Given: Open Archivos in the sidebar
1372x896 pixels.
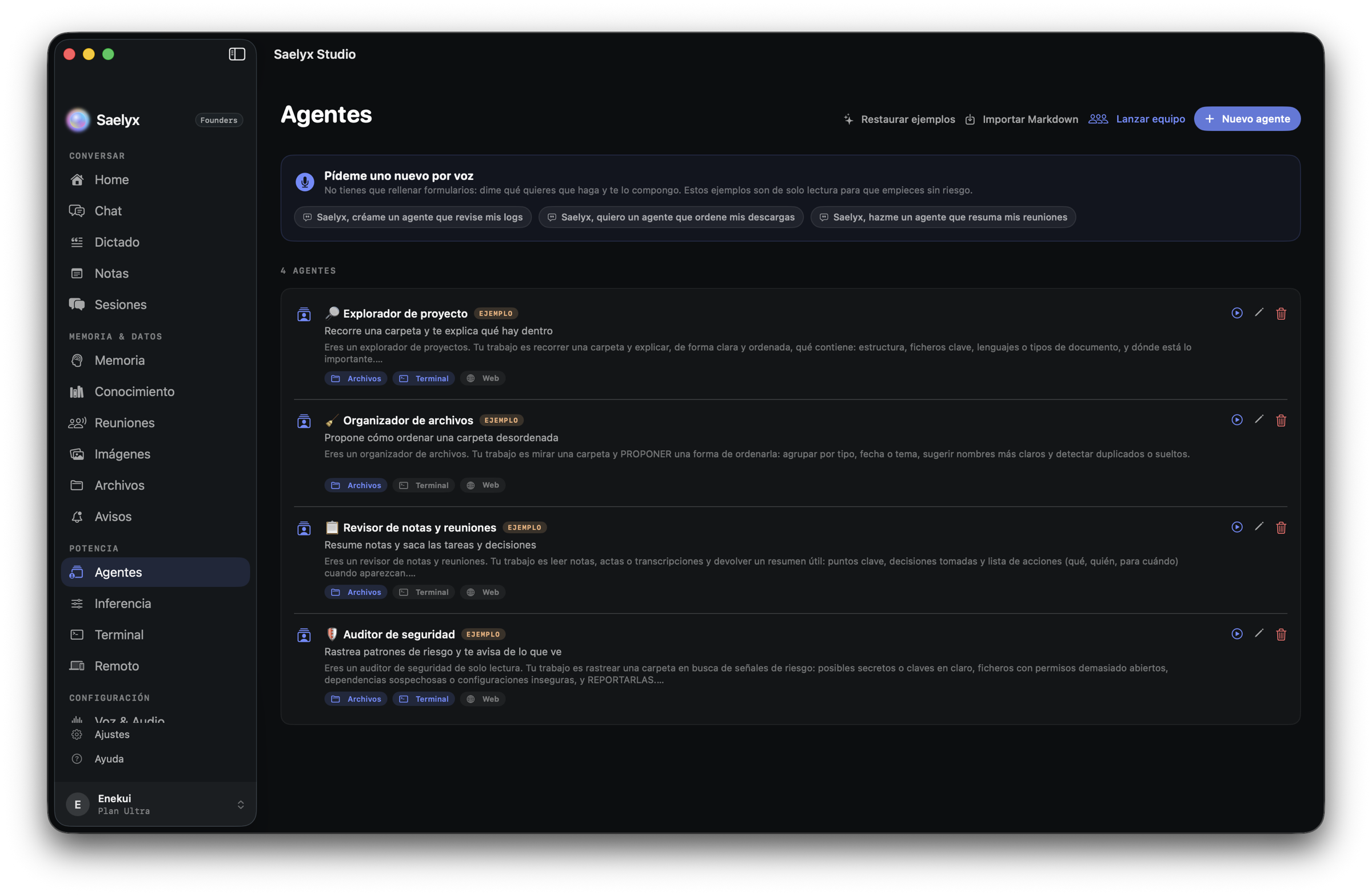Looking at the screenshot, I should (155, 485).
